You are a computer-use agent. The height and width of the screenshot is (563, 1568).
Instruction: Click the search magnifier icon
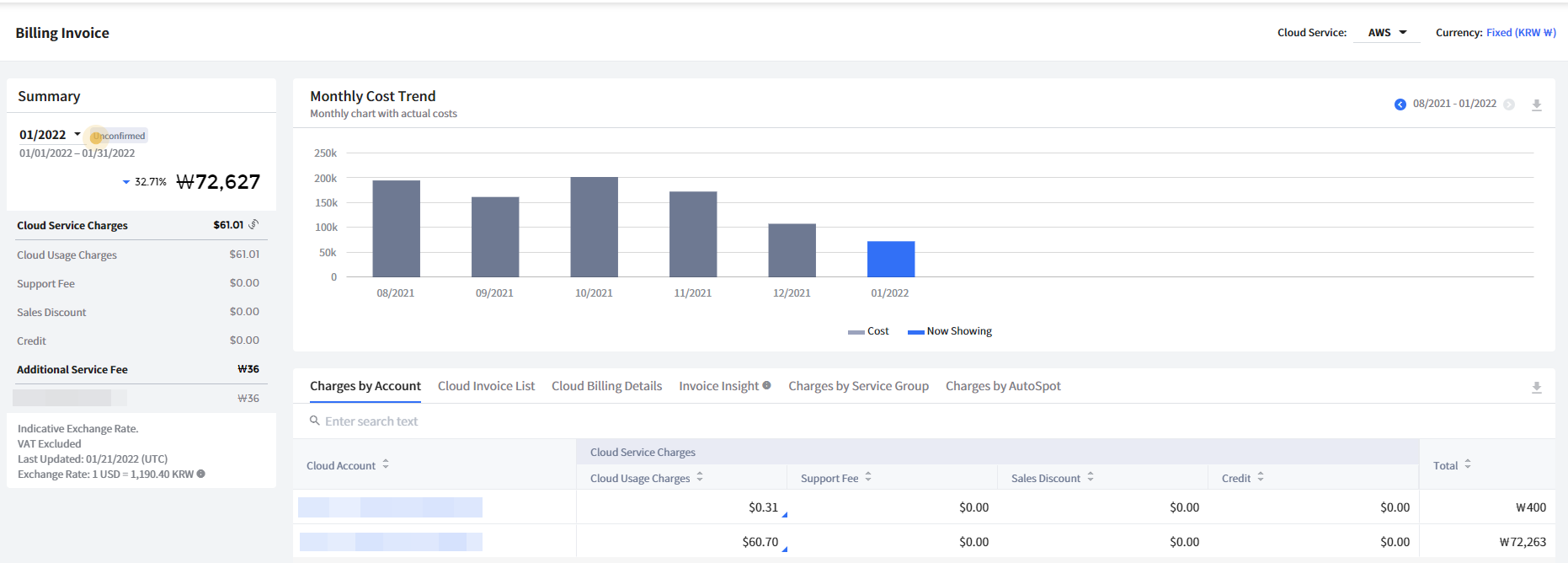[x=314, y=421]
